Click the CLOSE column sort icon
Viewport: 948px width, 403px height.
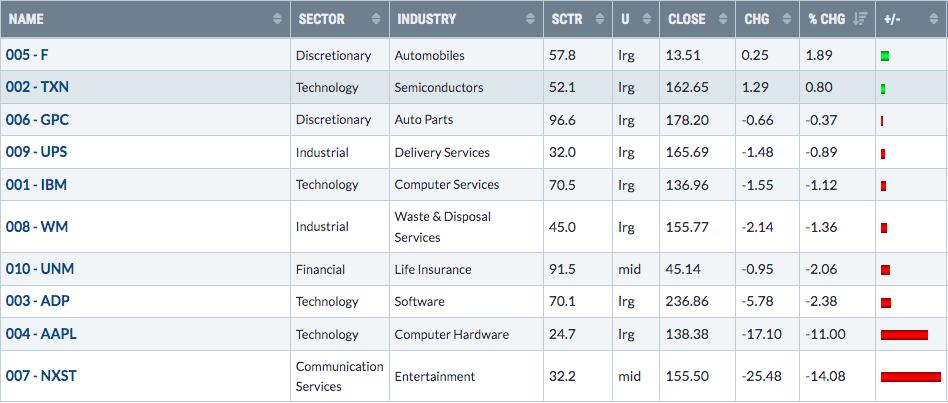tap(722, 19)
